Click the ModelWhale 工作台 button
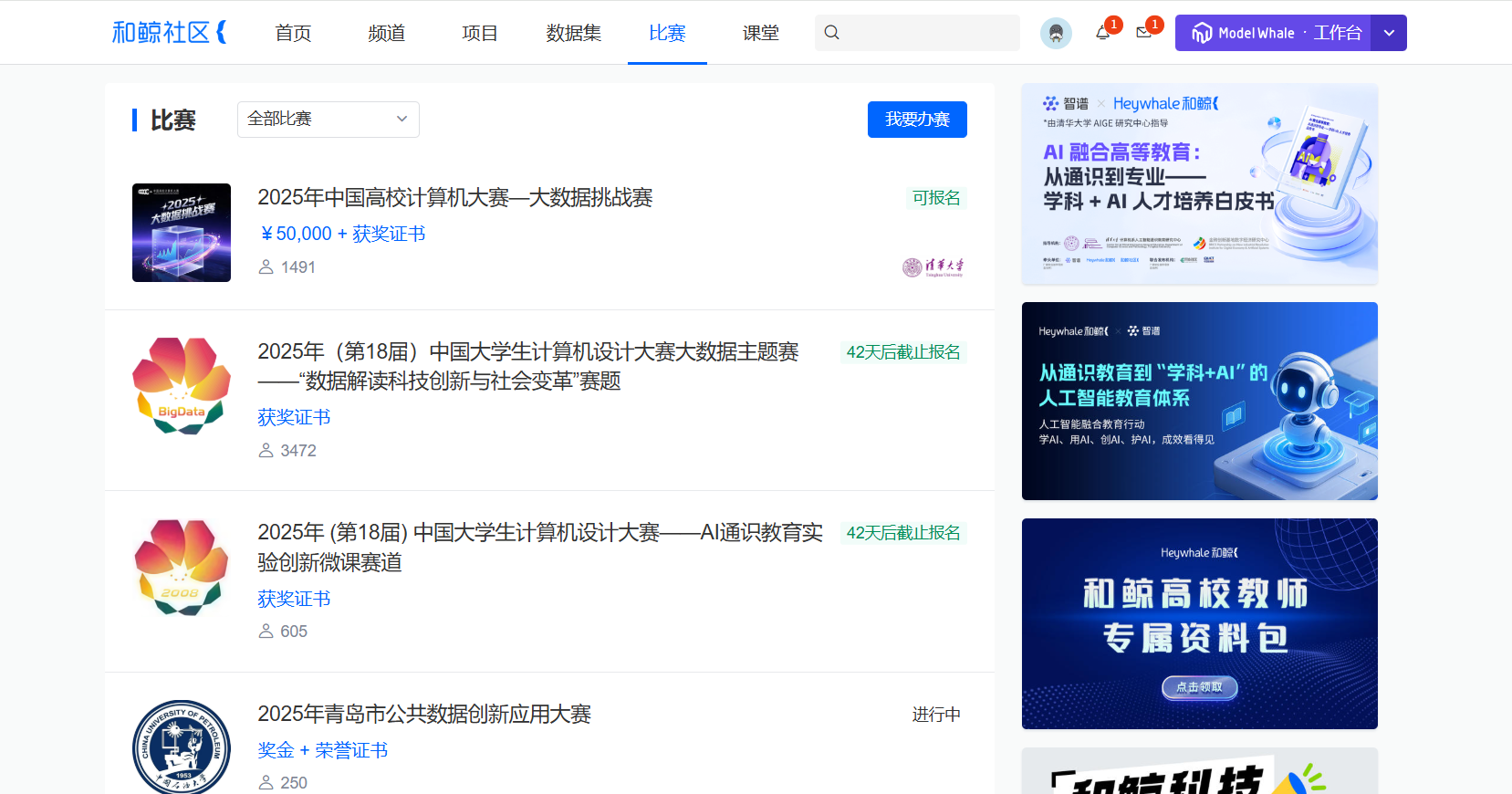This screenshot has height=794, width=1512. [x=1273, y=33]
